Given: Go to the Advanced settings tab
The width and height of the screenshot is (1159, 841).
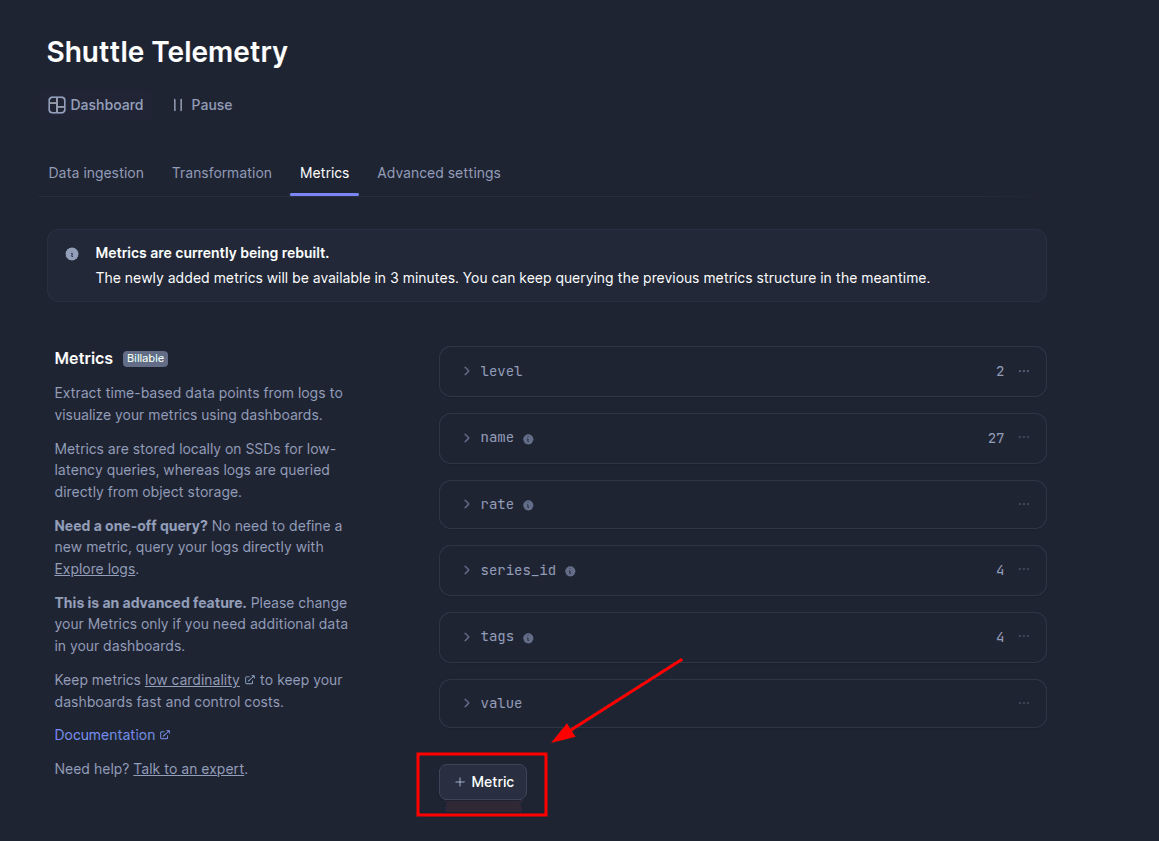Looking at the screenshot, I should (438, 173).
